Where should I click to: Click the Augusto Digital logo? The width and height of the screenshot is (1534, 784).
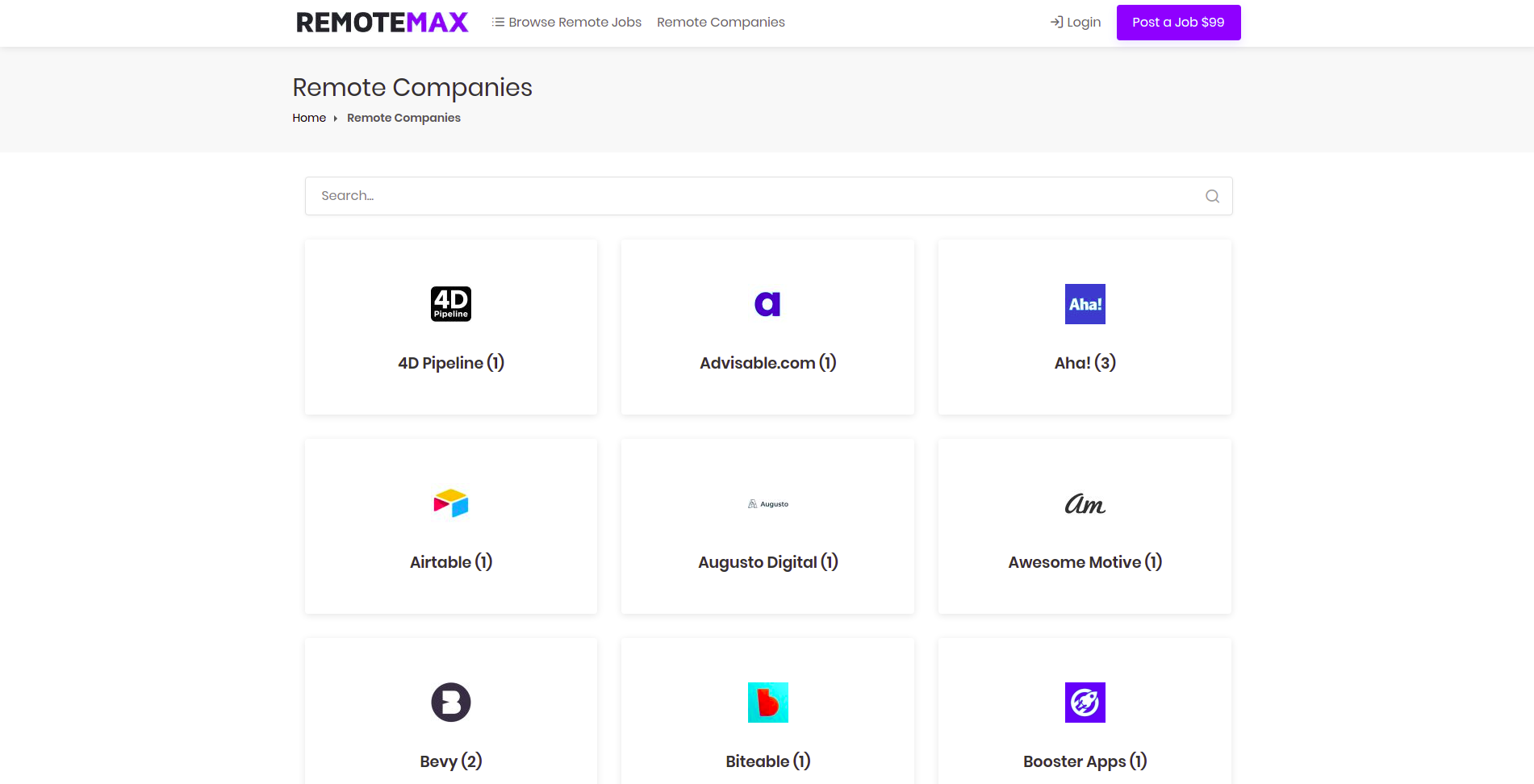pyautogui.click(x=767, y=503)
